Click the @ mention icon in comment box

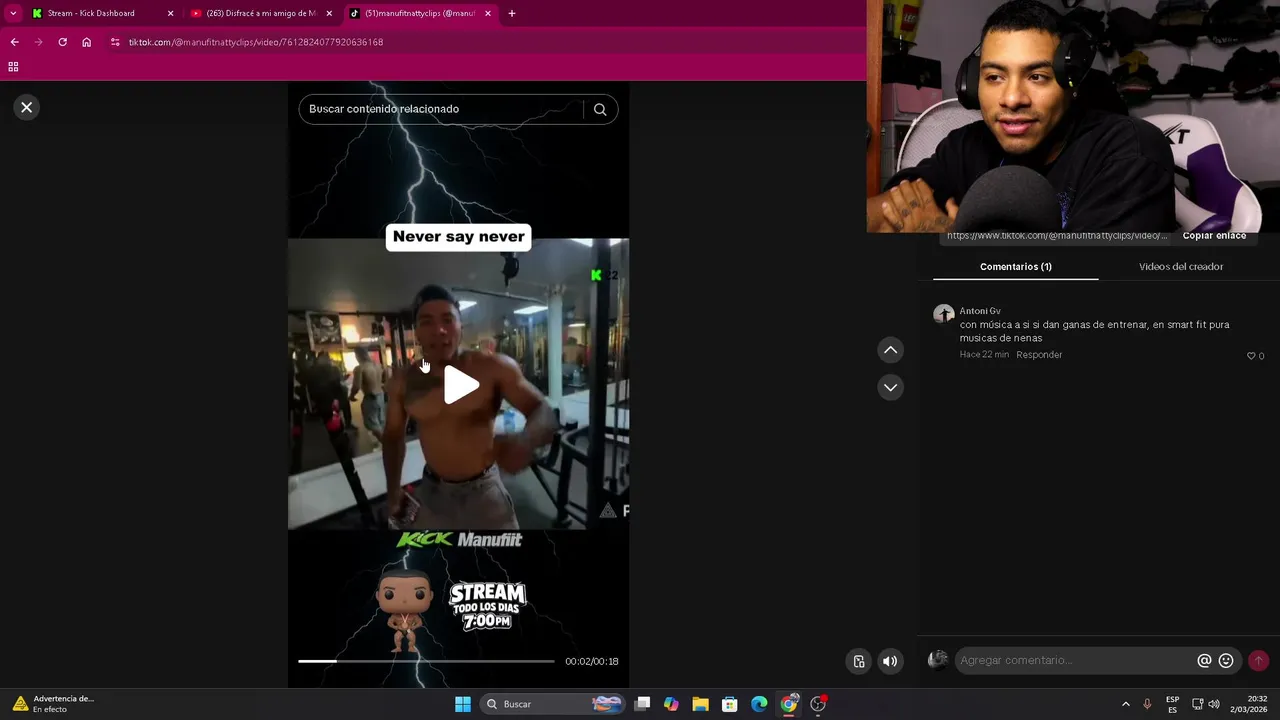1204,661
